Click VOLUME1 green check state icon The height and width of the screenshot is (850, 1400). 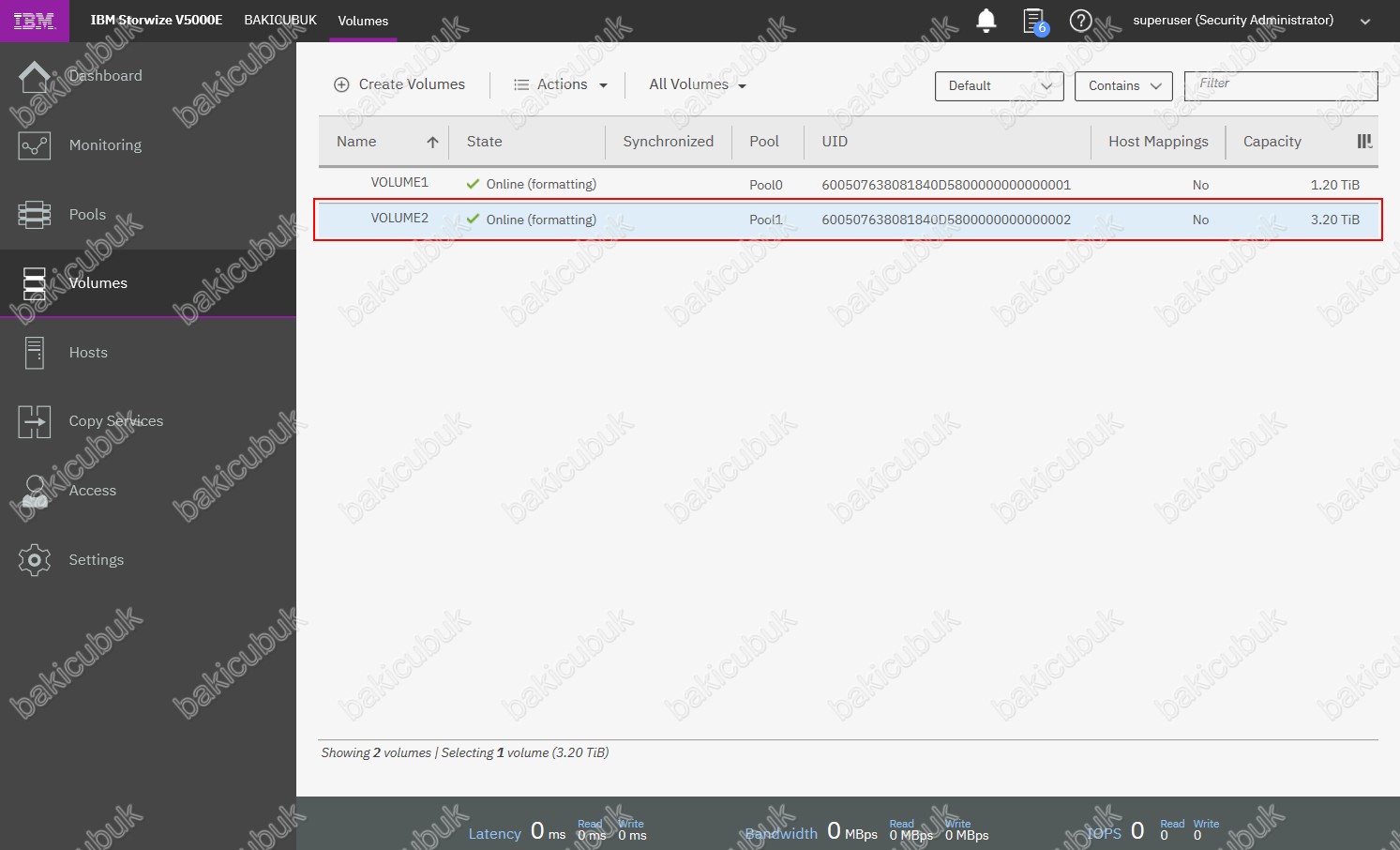474,184
